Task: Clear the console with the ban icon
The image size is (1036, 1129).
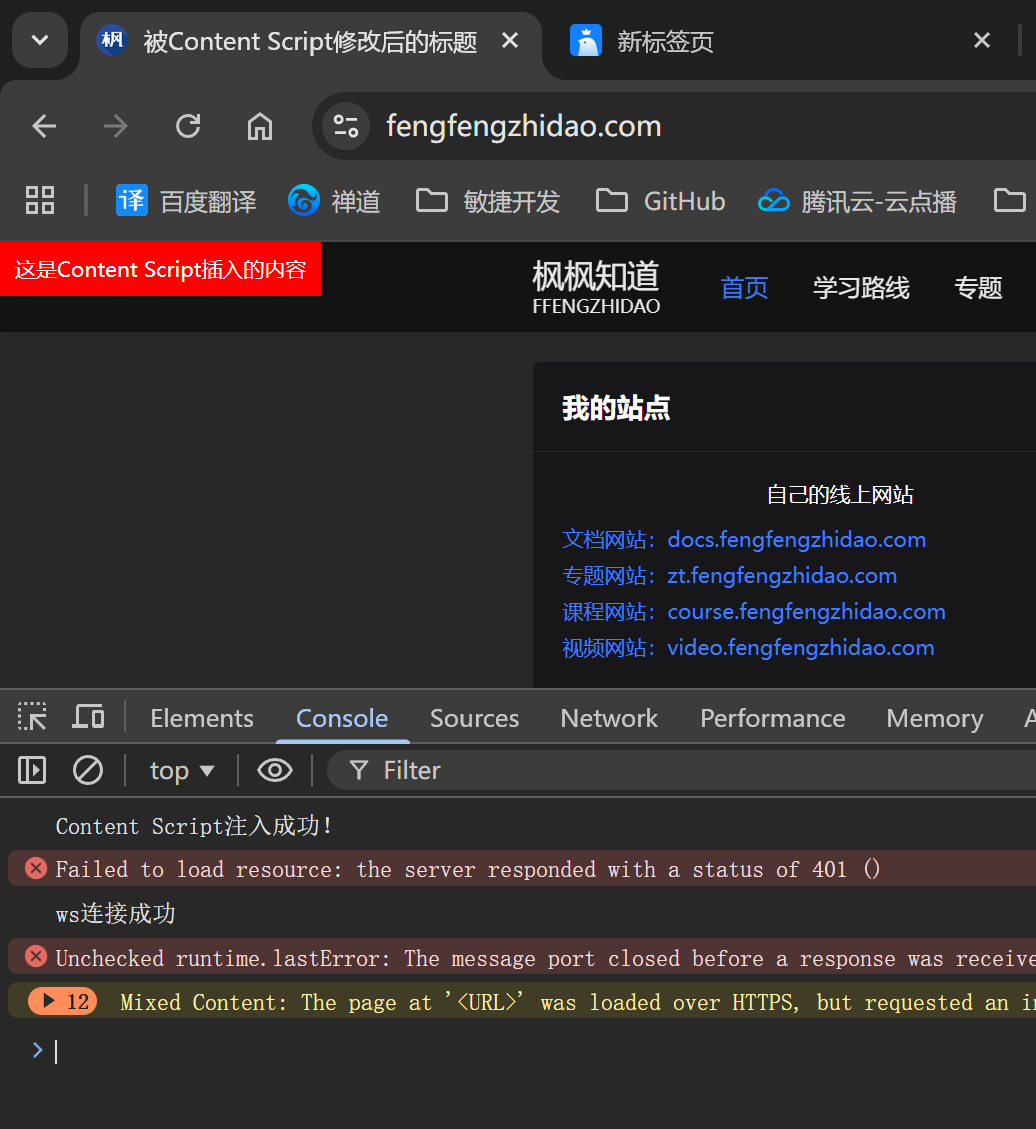Action: pyautogui.click(x=88, y=770)
